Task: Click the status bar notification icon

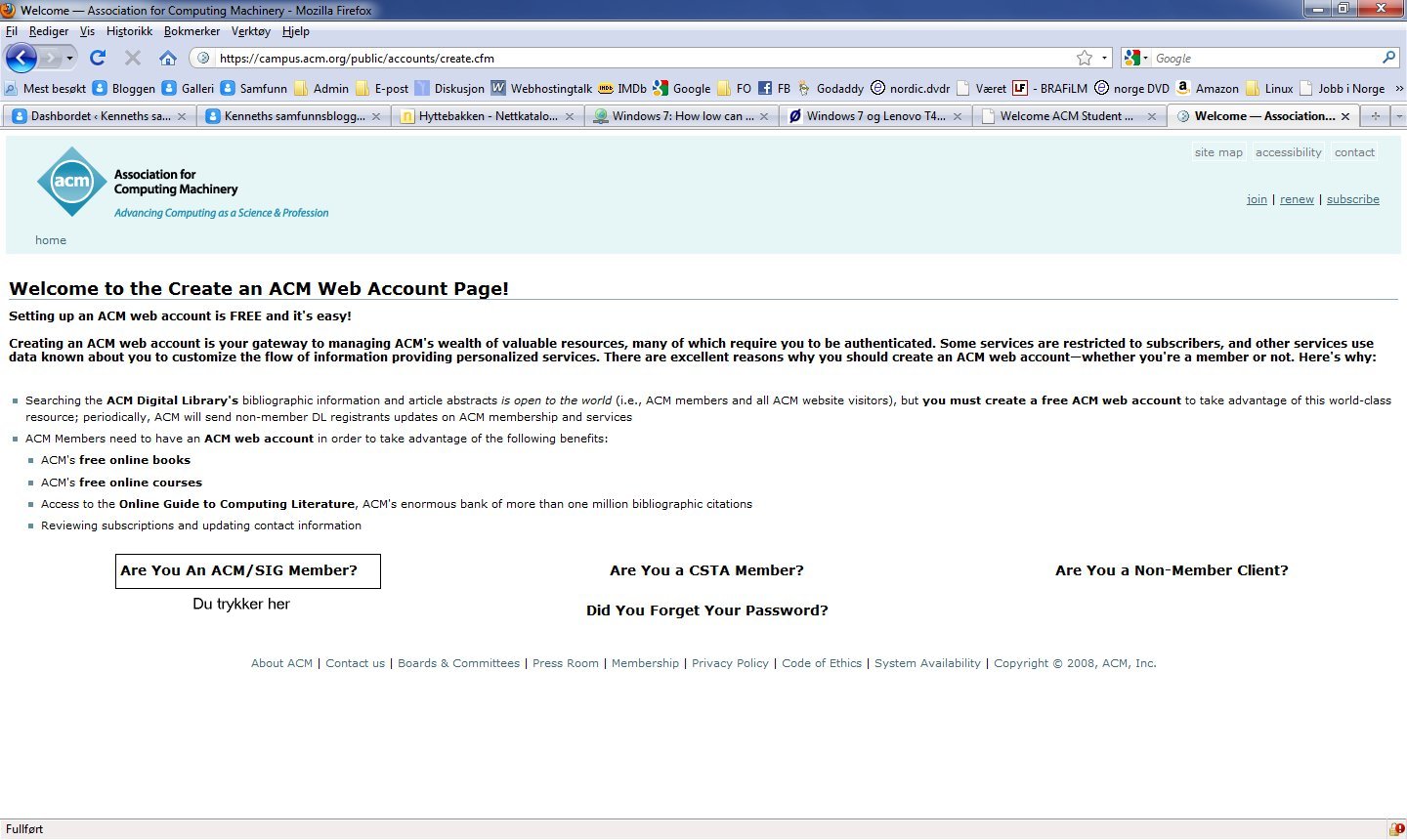Action: [x=1396, y=829]
